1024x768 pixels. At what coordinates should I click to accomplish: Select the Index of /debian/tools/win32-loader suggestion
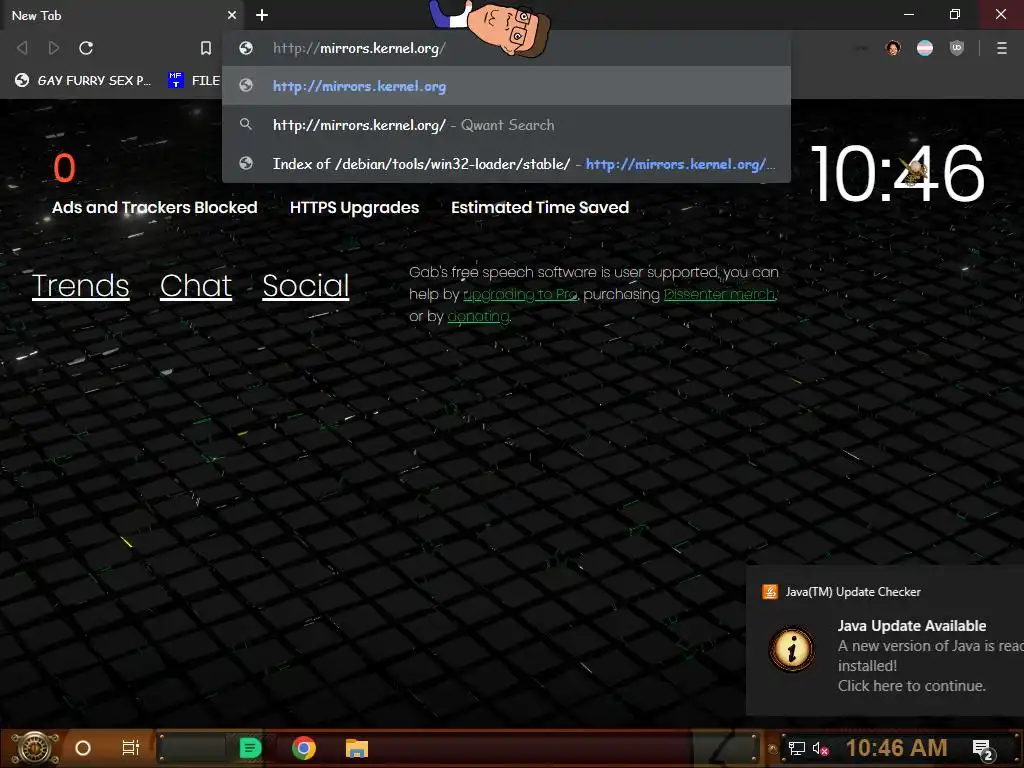tap(506, 164)
